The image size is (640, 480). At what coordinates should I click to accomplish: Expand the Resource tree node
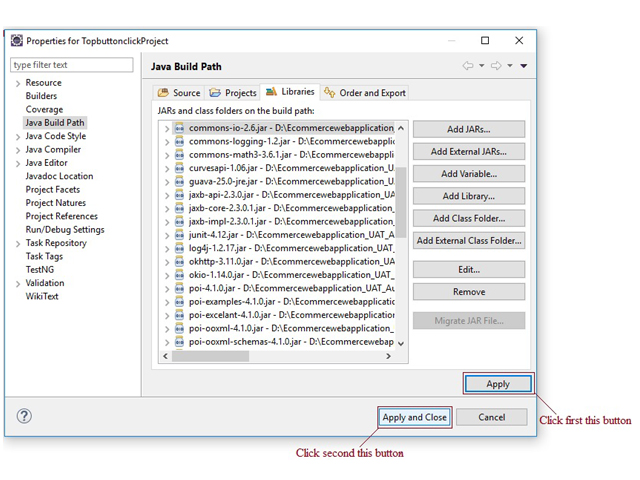18,84
